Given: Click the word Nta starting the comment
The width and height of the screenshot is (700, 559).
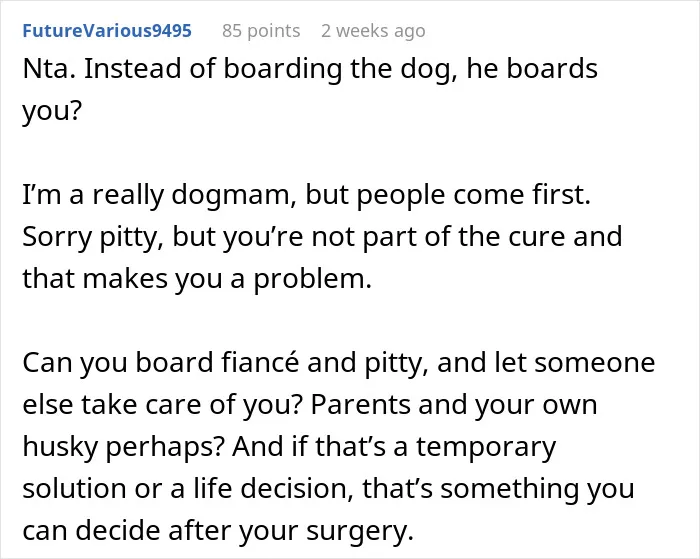Looking at the screenshot, I should (45, 69).
